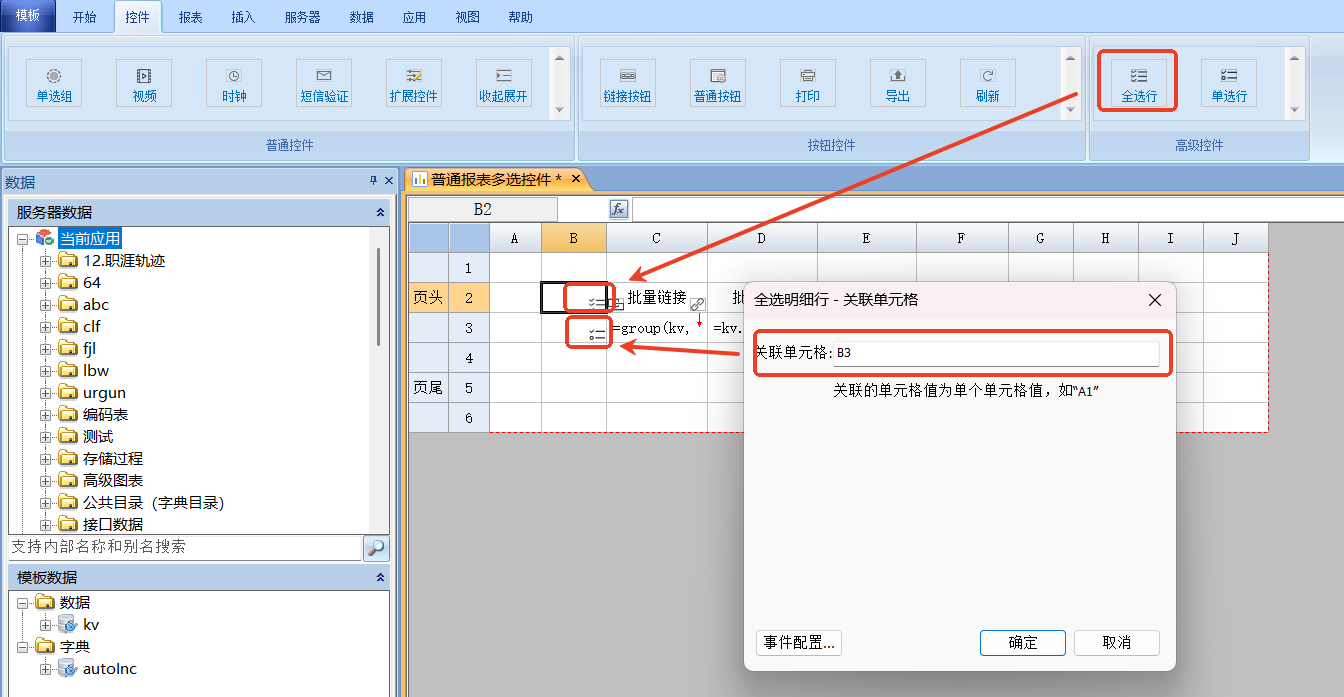Expand the kv dataset tree node
Viewport: 1344px width, 697px height.
tap(45, 625)
